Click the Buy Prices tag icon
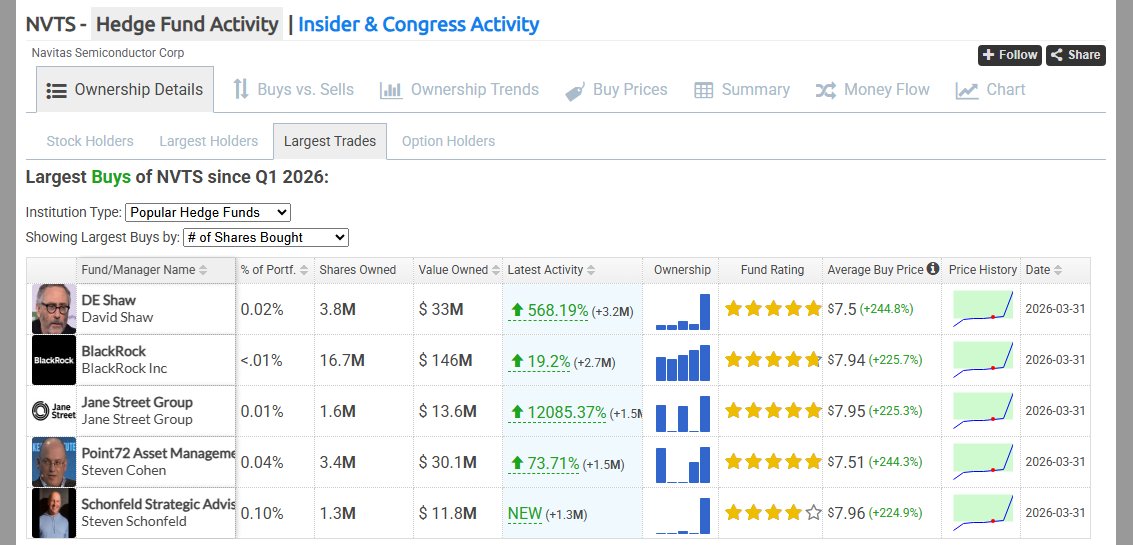1133x545 pixels. [x=575, y=91]
